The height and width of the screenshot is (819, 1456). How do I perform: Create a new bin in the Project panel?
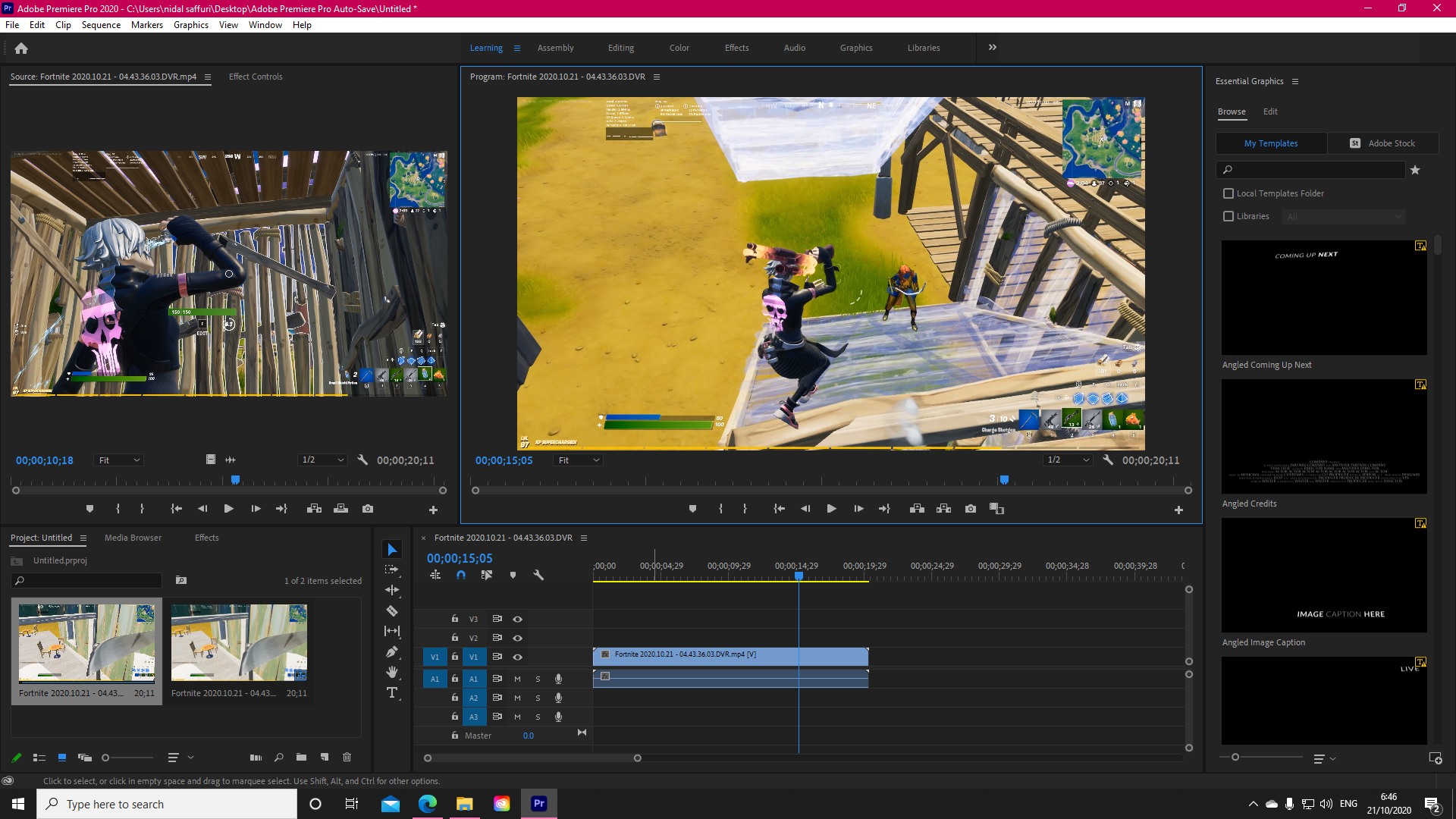coord(300,757)
